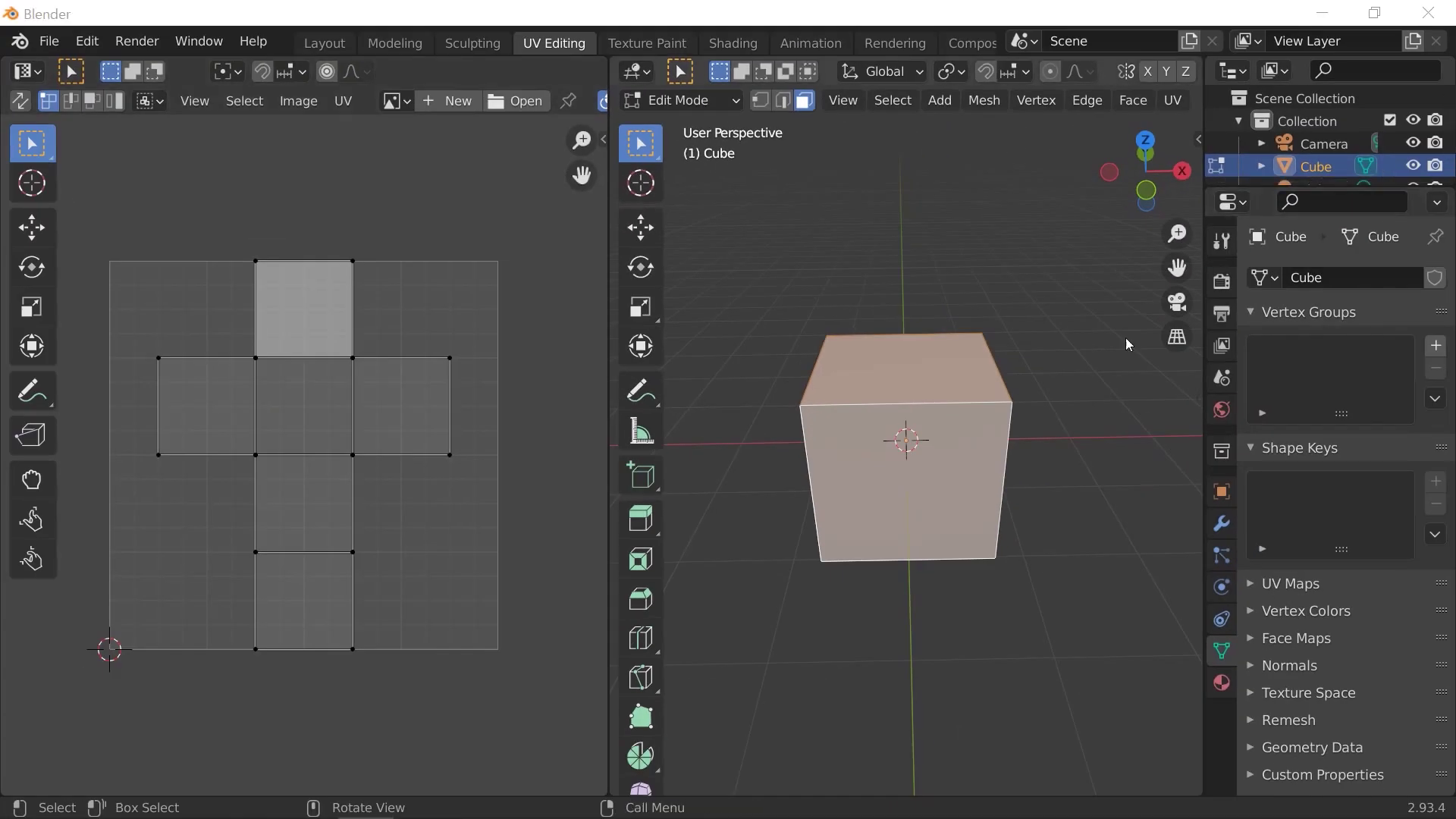Open the Modifier properties tab (wrench icon)

coord(1221,524)
